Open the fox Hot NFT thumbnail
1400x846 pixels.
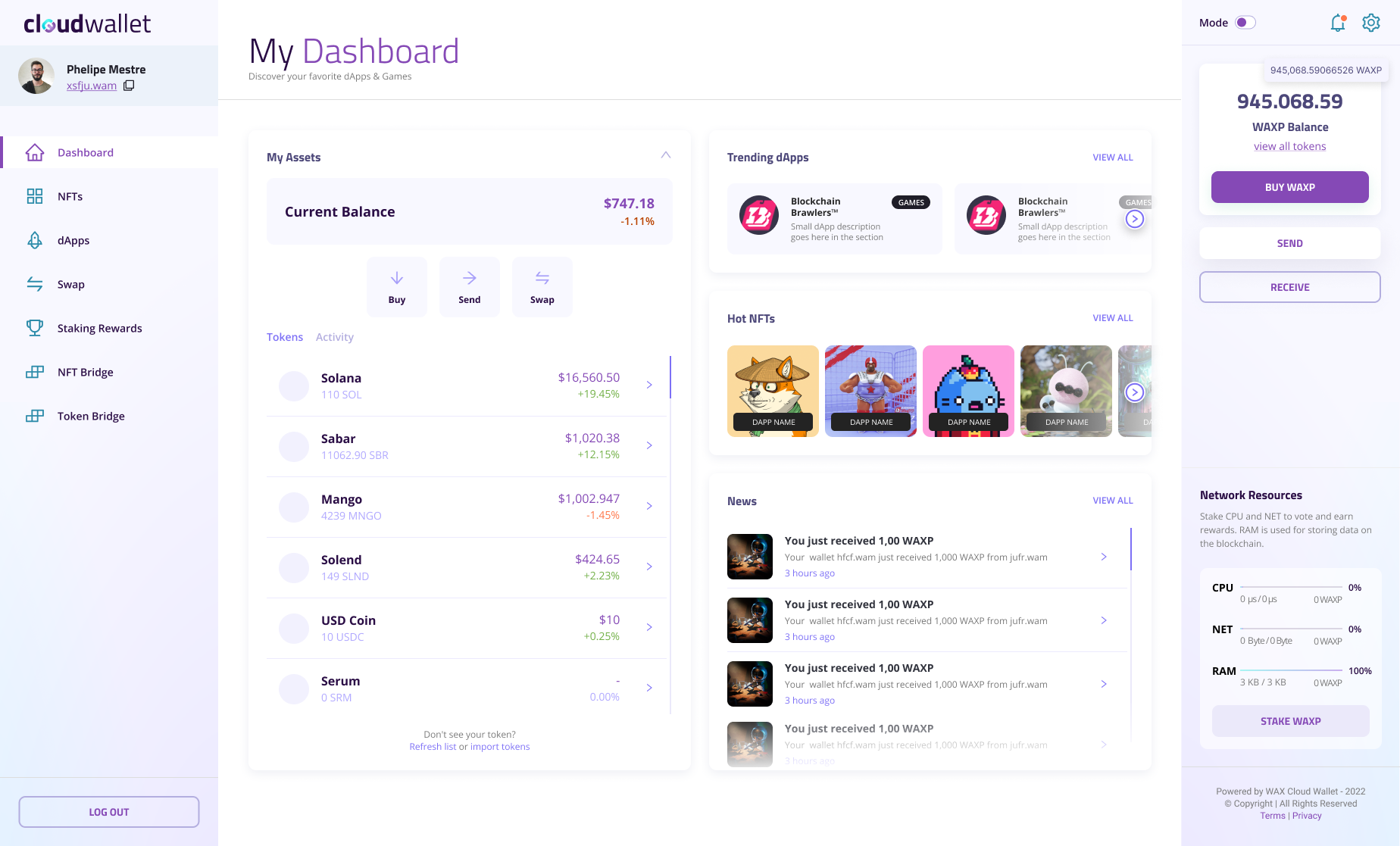click(773, 391)
